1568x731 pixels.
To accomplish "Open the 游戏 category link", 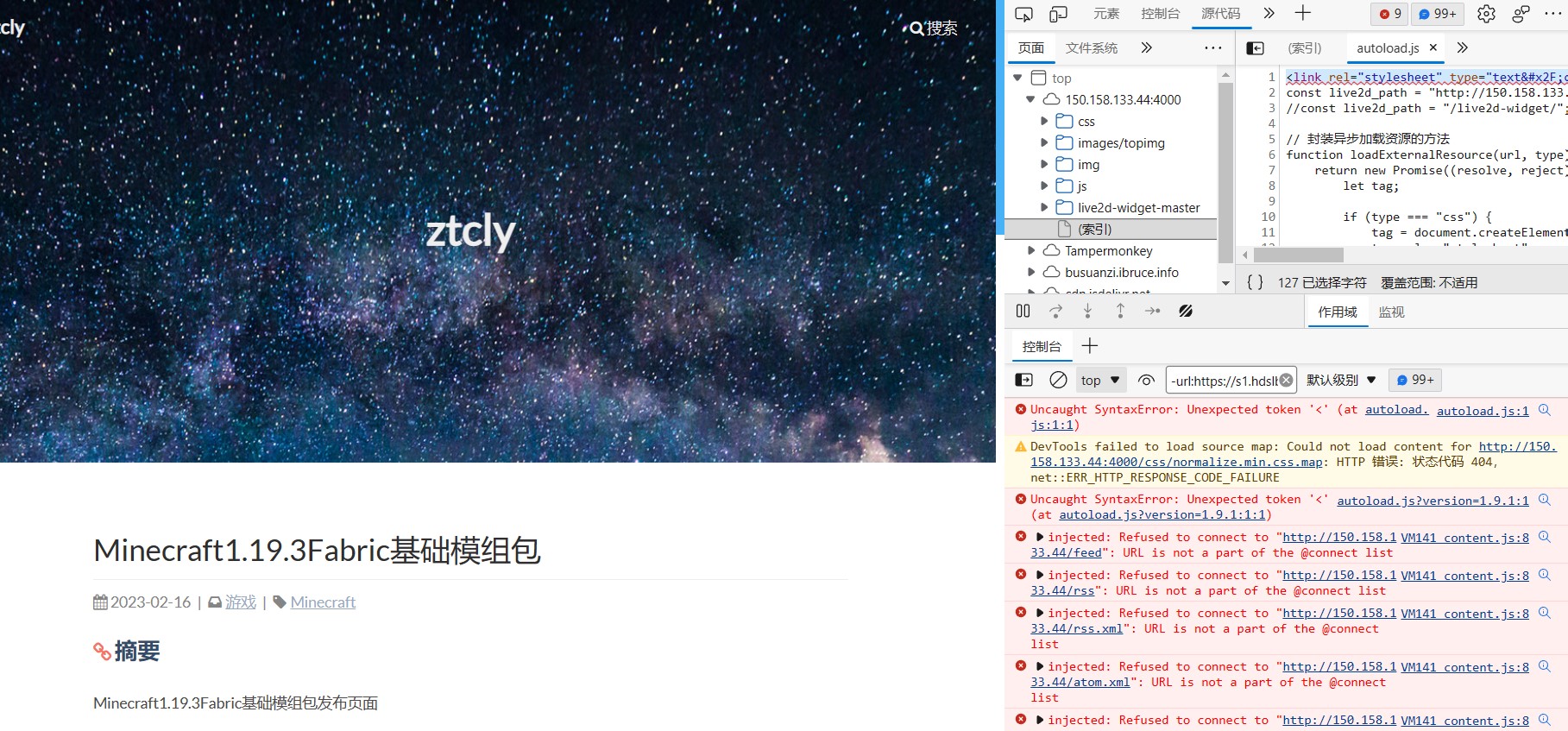I will tap(241, 602).
